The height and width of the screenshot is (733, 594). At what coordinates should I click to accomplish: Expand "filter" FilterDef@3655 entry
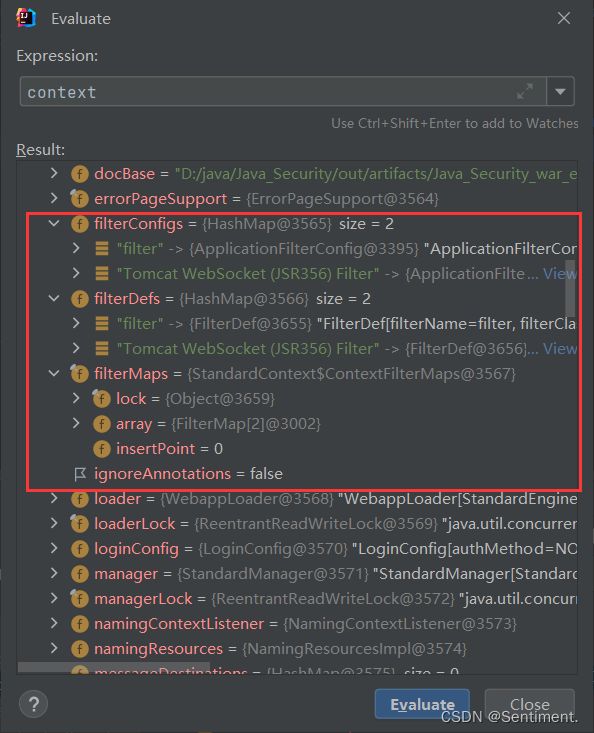(x=76, y=323)
